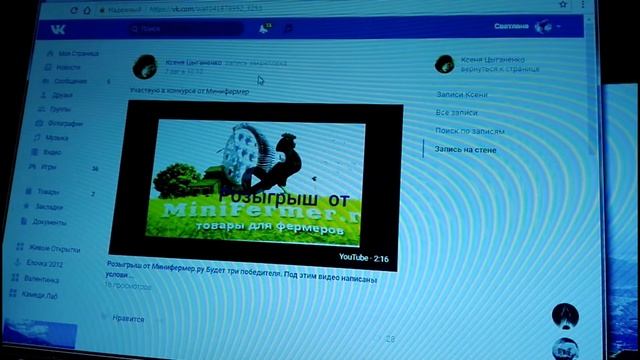
Task: Click the chat bubble icon beside Сообщения
Action: tap(45, 81)
